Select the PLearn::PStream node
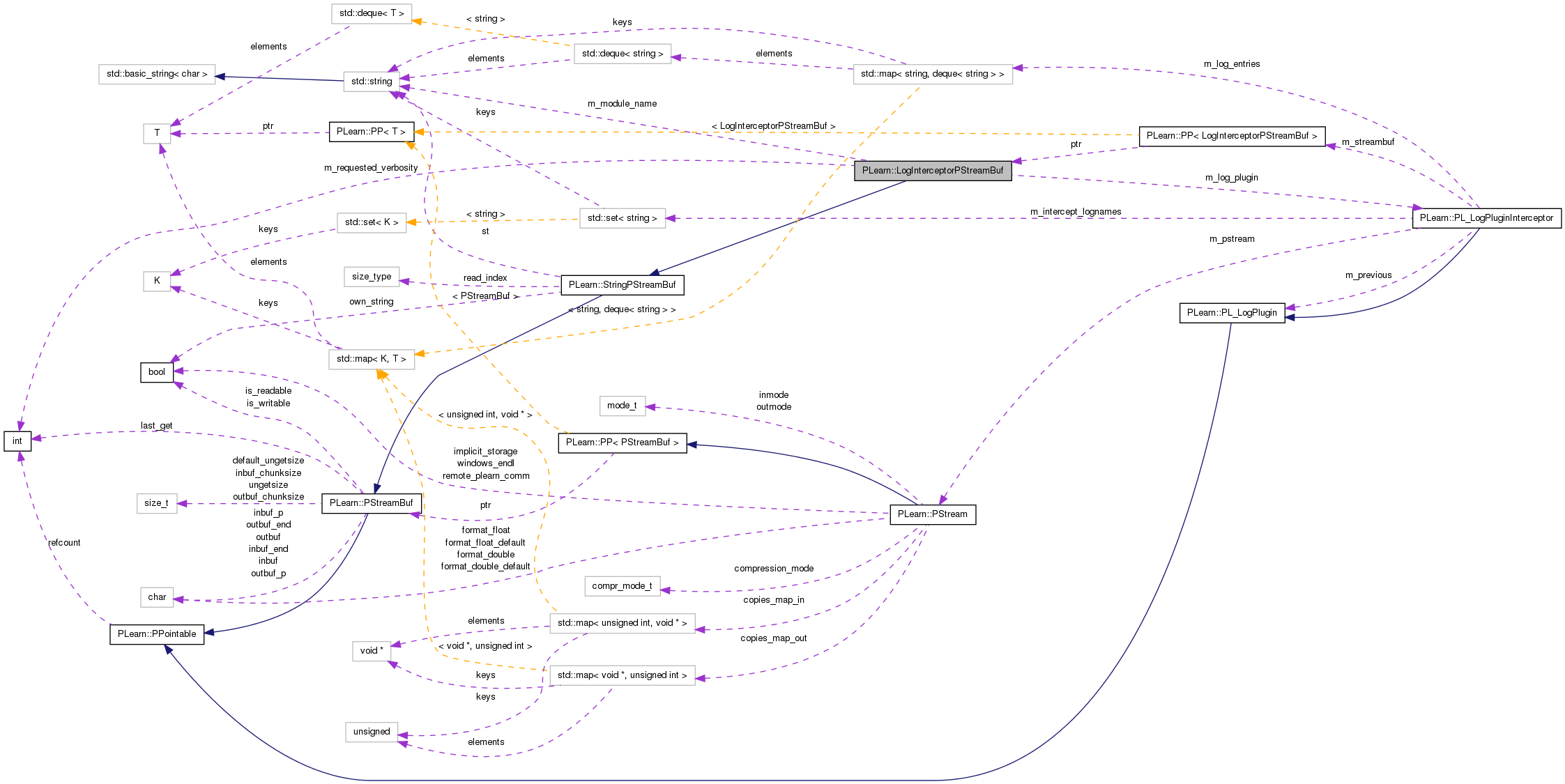Image resolution: width=1565 pixels, height=784 pixels. (933, 514)
